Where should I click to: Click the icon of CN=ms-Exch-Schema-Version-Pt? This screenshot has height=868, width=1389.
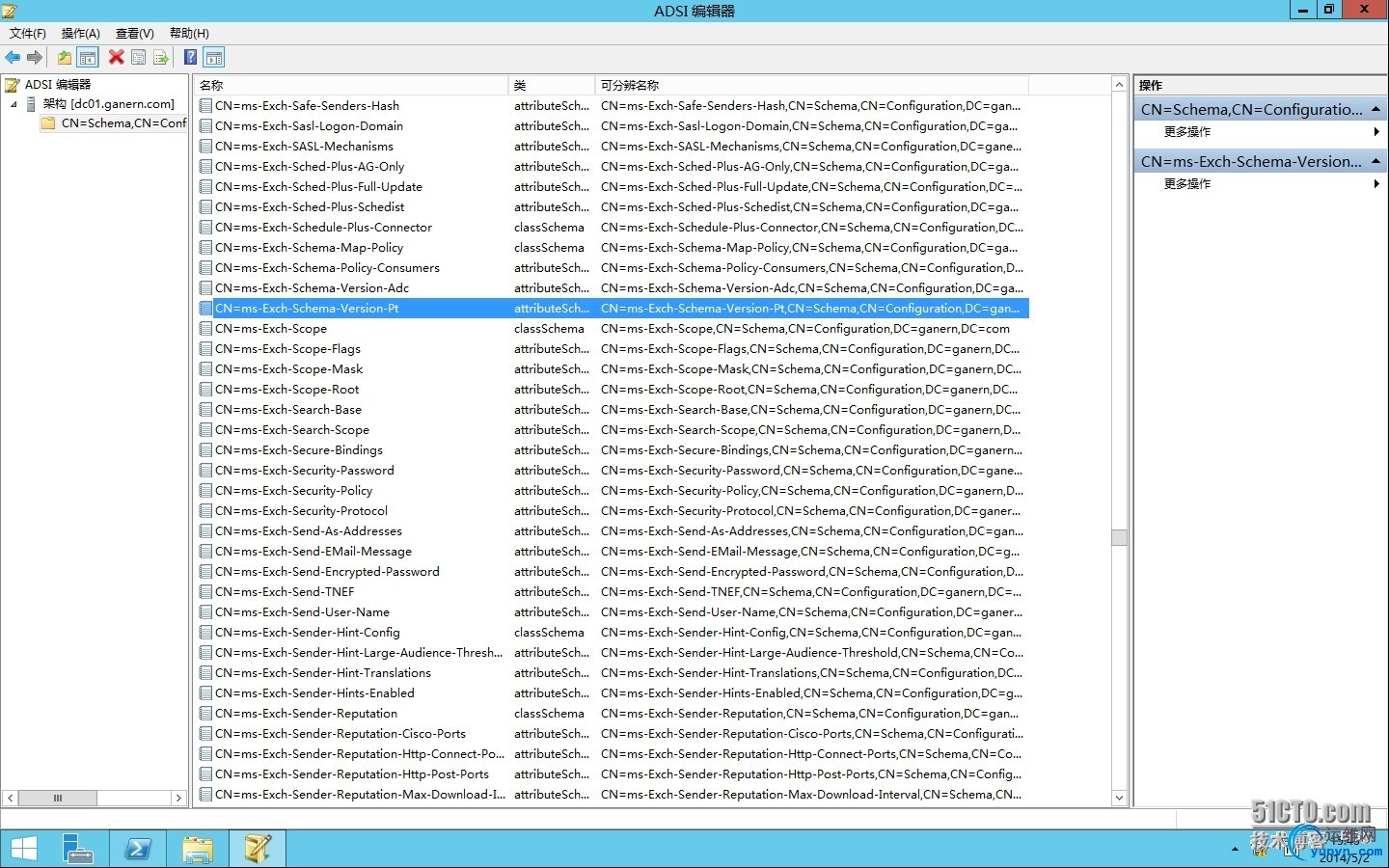click(x=205, y=309)
